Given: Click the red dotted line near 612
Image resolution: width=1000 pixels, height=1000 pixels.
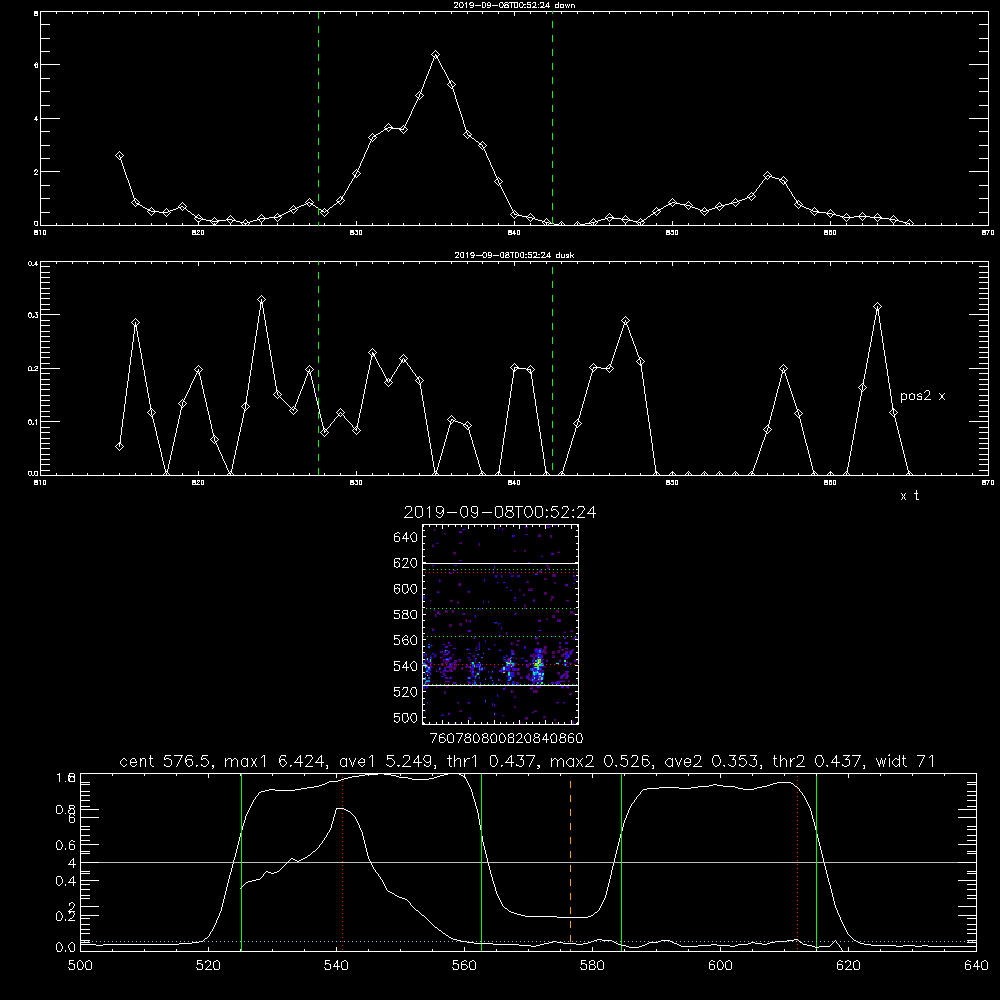Looking at the screenshot, I should (x=797, y=861).
